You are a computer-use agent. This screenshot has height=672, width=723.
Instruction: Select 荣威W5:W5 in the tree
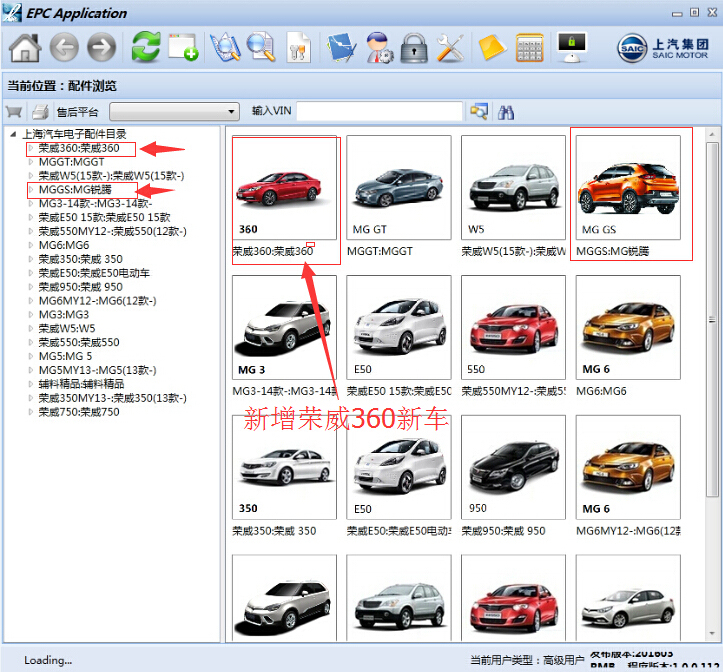click(67, 328)
